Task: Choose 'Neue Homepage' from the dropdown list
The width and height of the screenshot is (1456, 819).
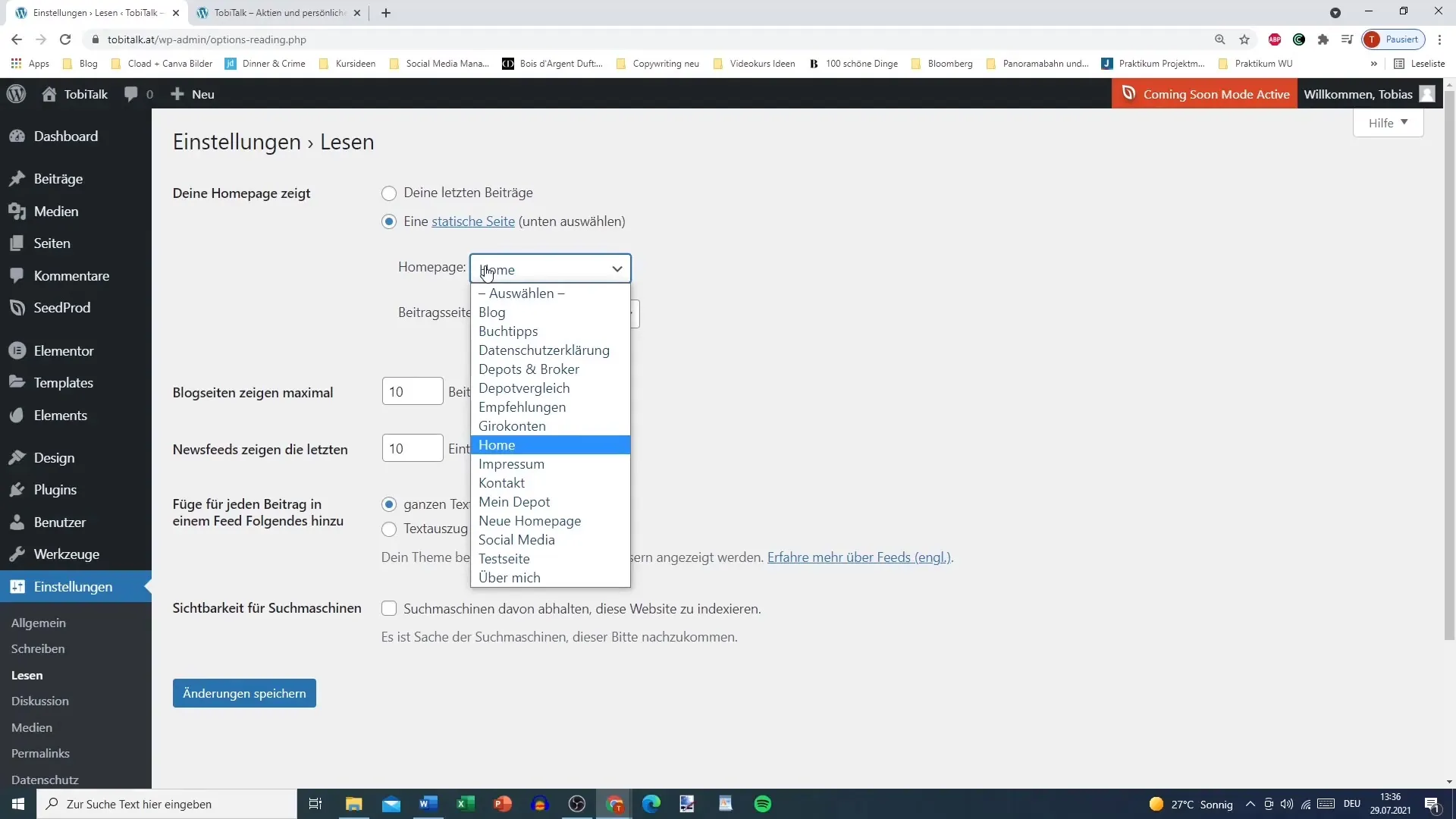Action: [x=529, y=521]
